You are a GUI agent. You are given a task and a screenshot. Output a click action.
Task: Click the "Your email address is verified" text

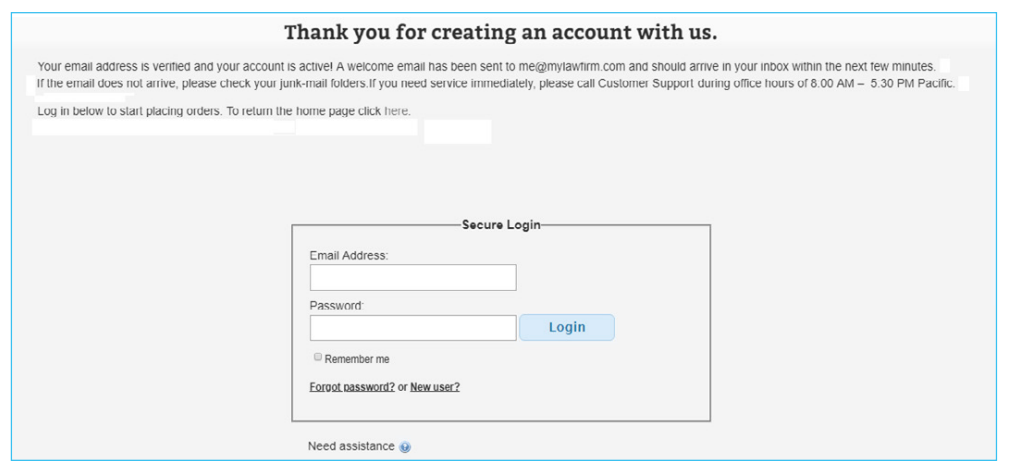pyautogui.click(x=112, y=66)
